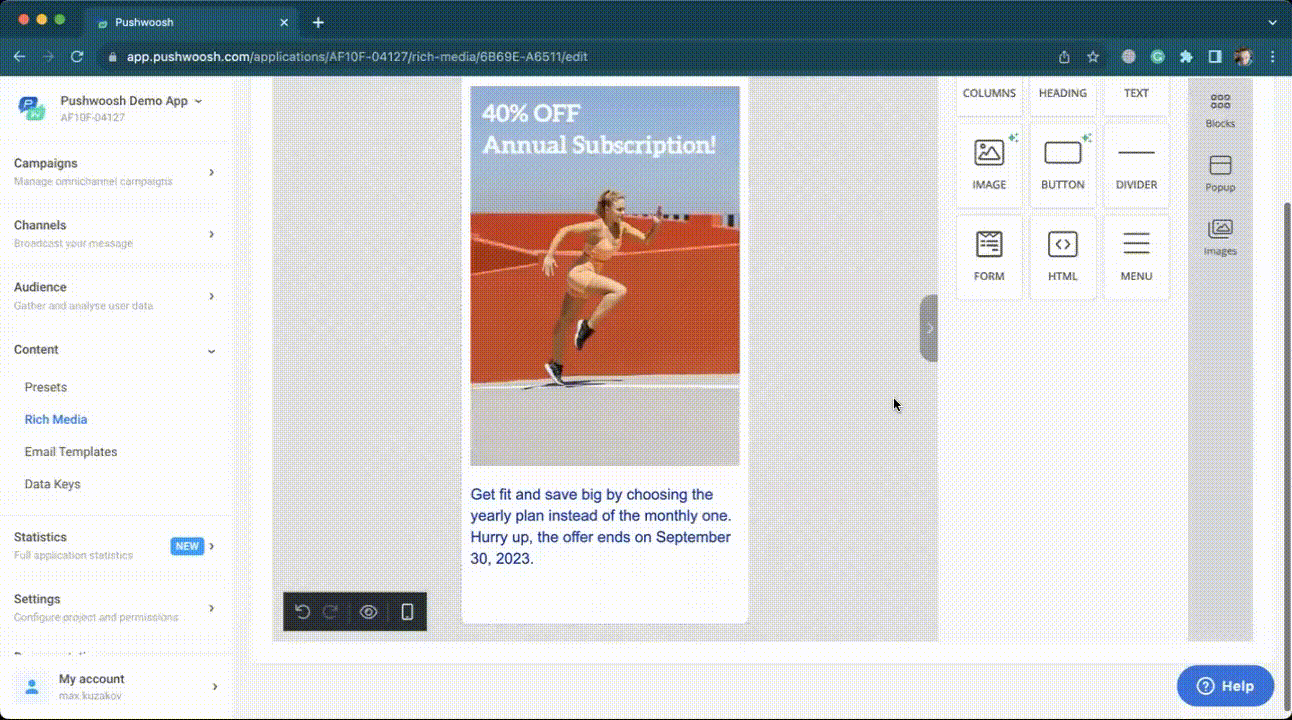Open Pushwoosh Demo App switcher dropdown

pos(131,101)
